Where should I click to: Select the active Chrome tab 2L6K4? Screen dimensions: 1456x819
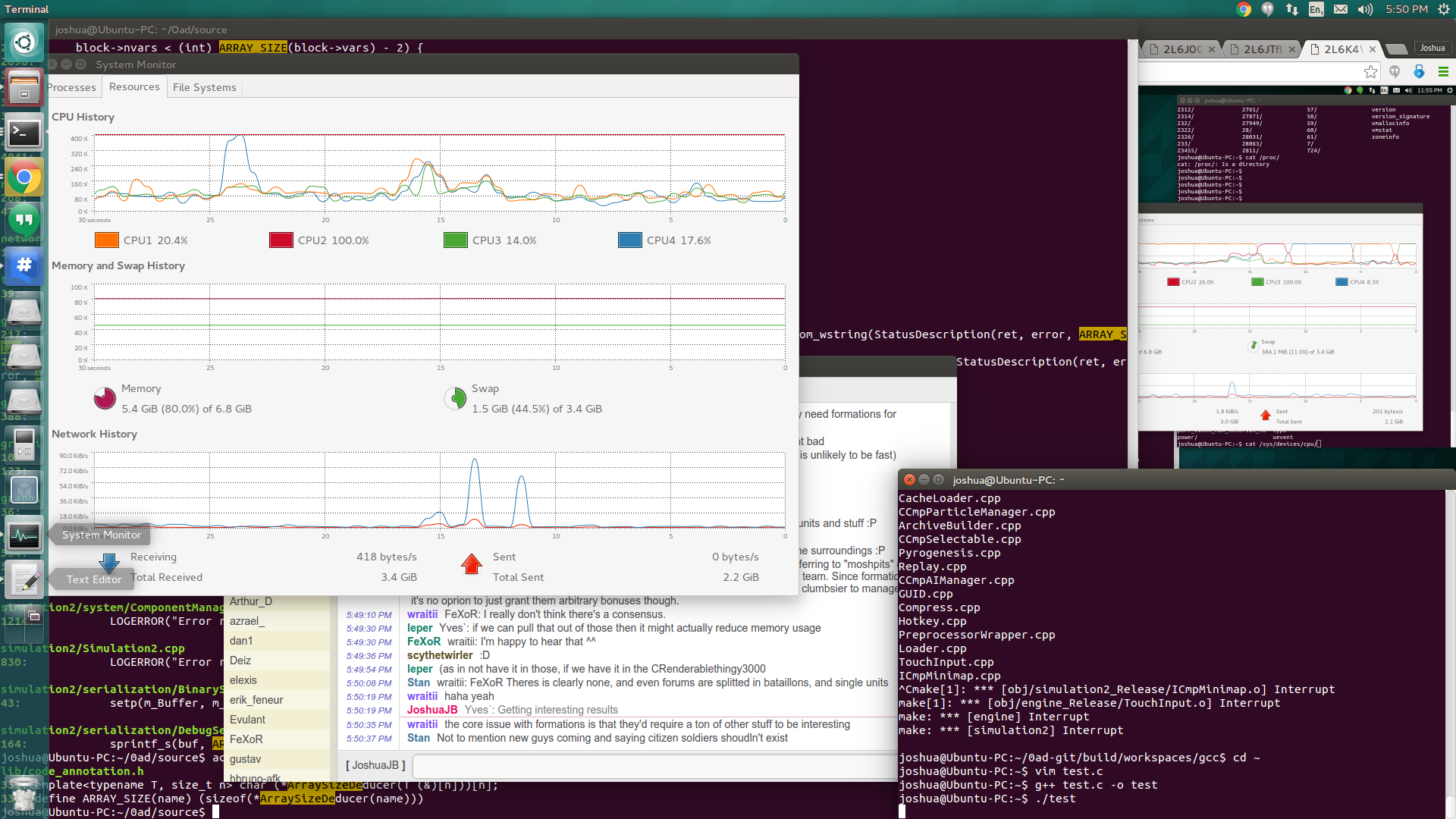point(1342,49)
